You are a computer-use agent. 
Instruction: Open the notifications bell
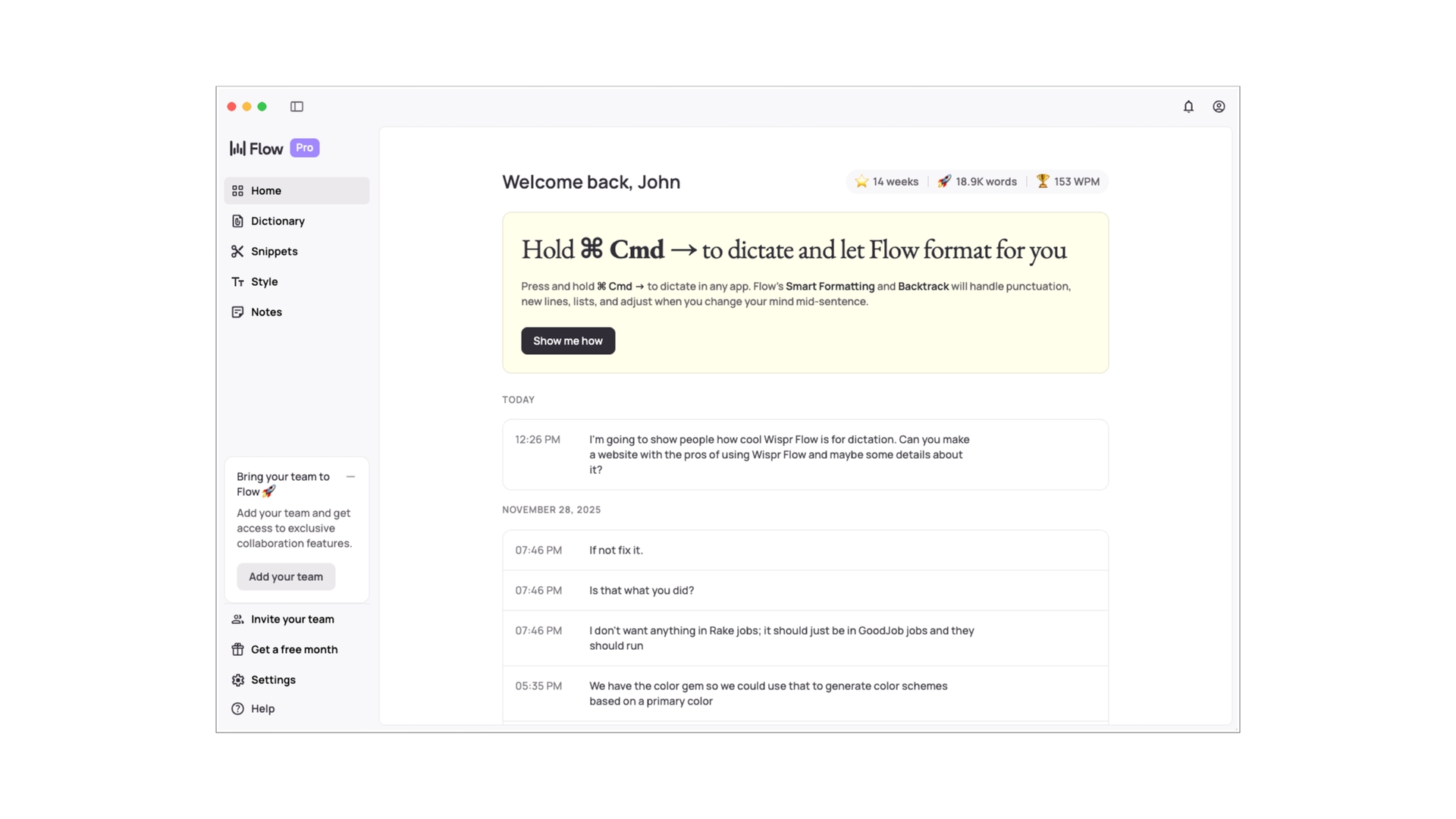click(1188, 107)
